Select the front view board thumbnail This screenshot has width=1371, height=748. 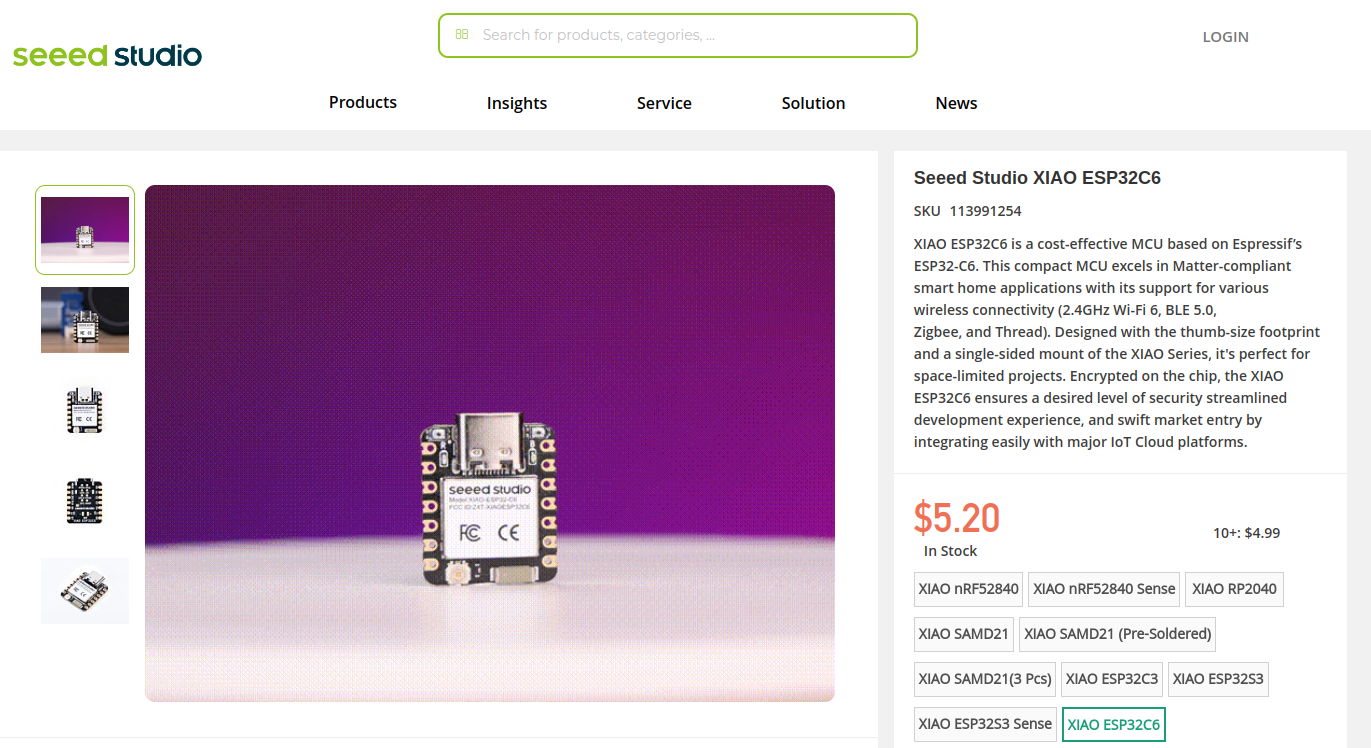click(85, 409)
